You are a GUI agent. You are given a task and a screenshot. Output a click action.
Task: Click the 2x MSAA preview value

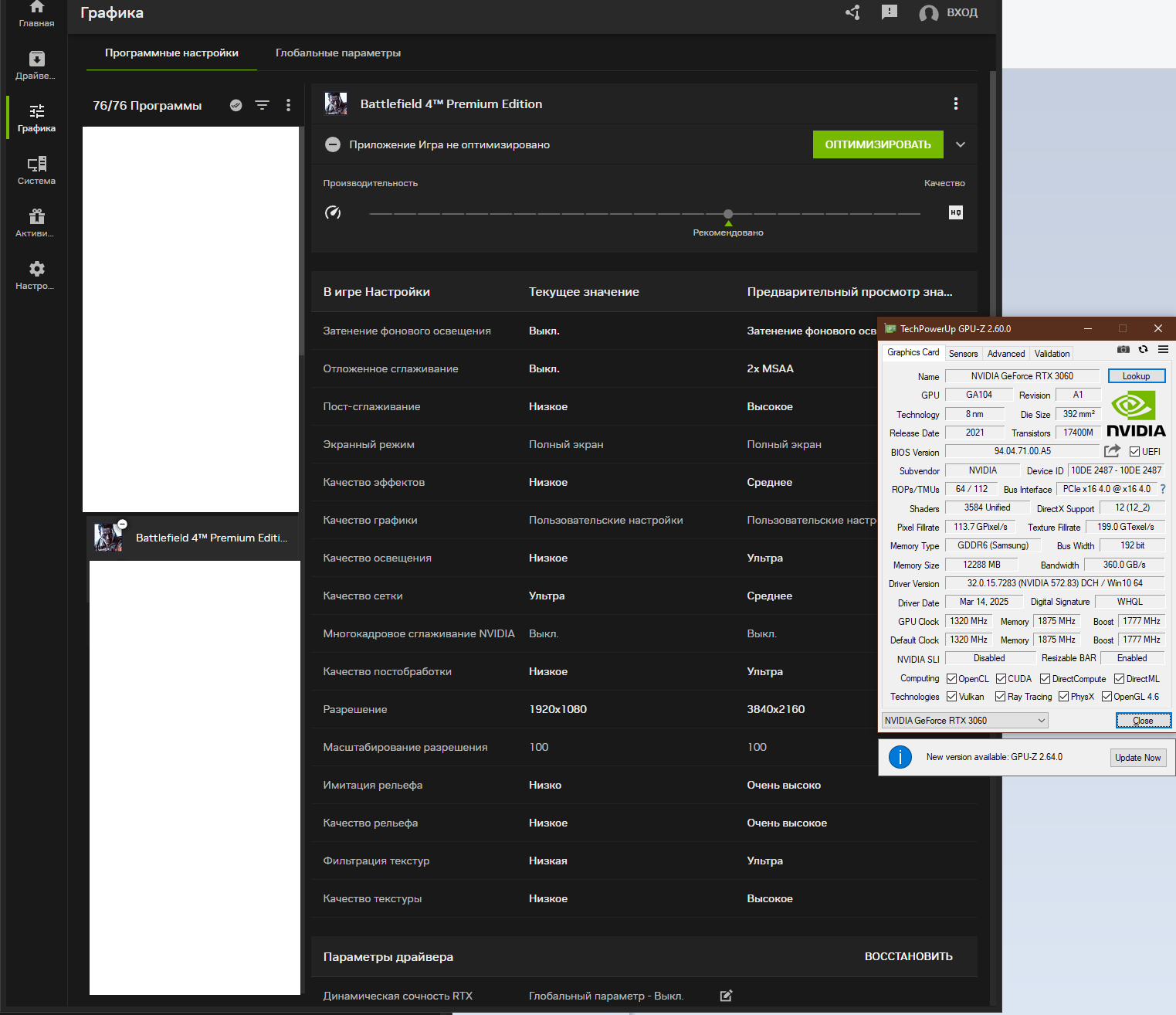pos(770,368)
